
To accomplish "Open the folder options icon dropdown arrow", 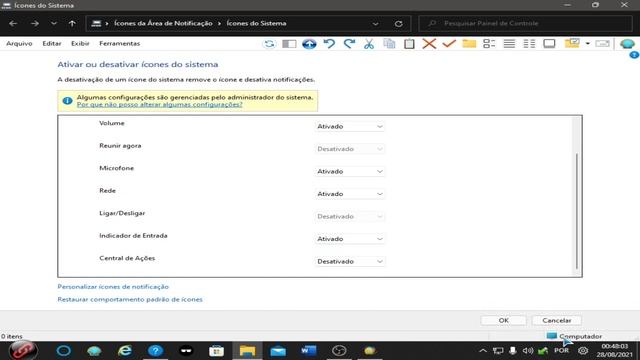I will tap(588, 44).
